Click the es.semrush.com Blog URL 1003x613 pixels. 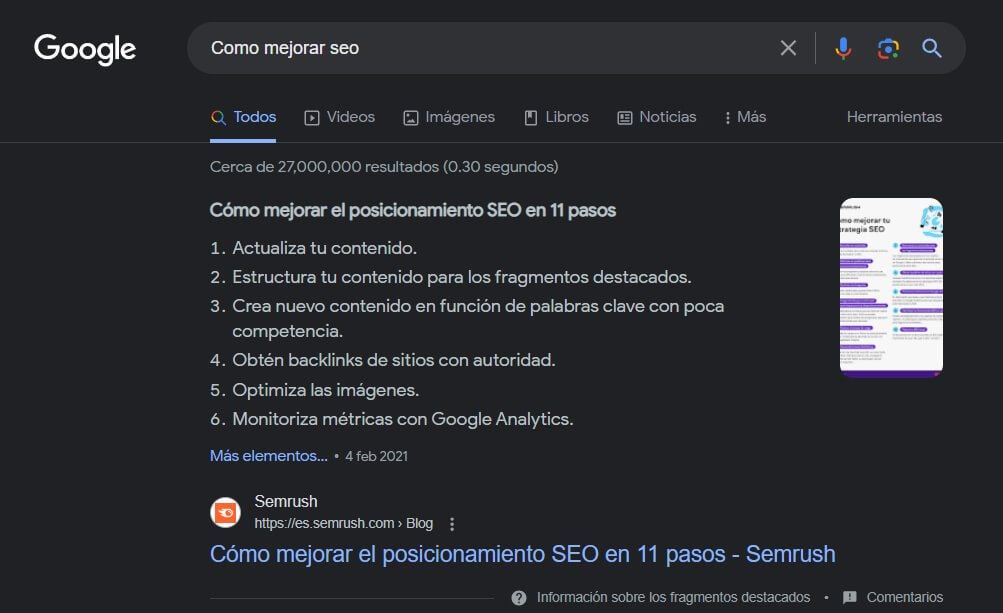pyautogui.click(x=344, y=523)
